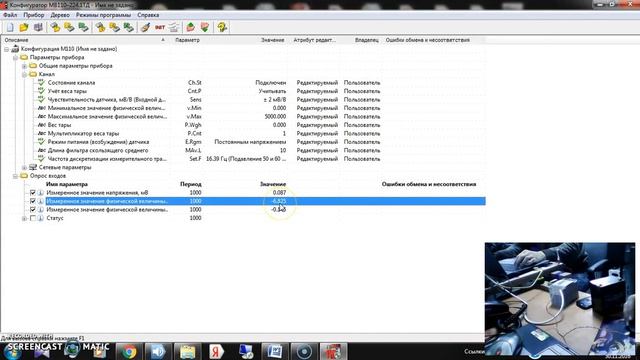Click the ± 2 мВ/В sensitivity value

click(275, 100)
